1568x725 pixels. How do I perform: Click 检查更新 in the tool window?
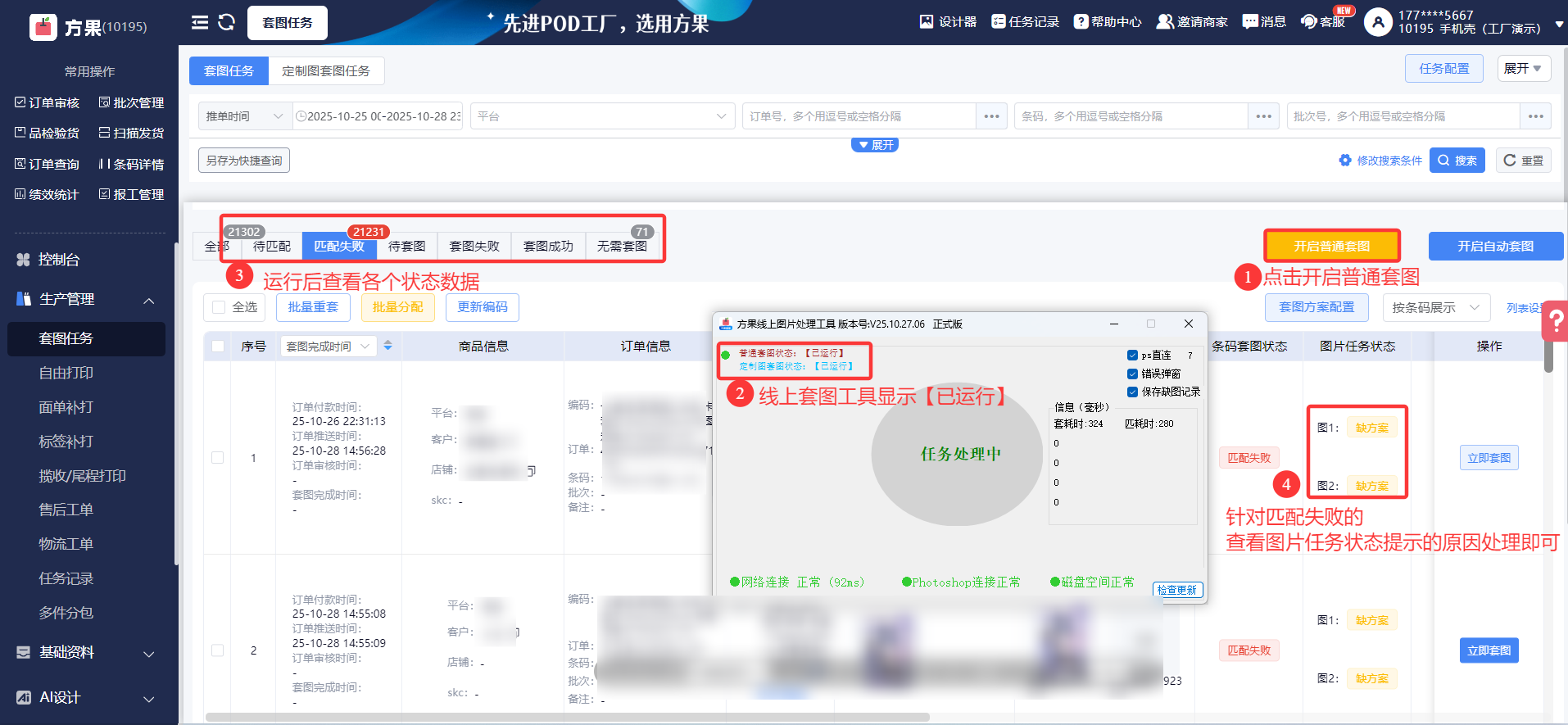click(1177, 590)
